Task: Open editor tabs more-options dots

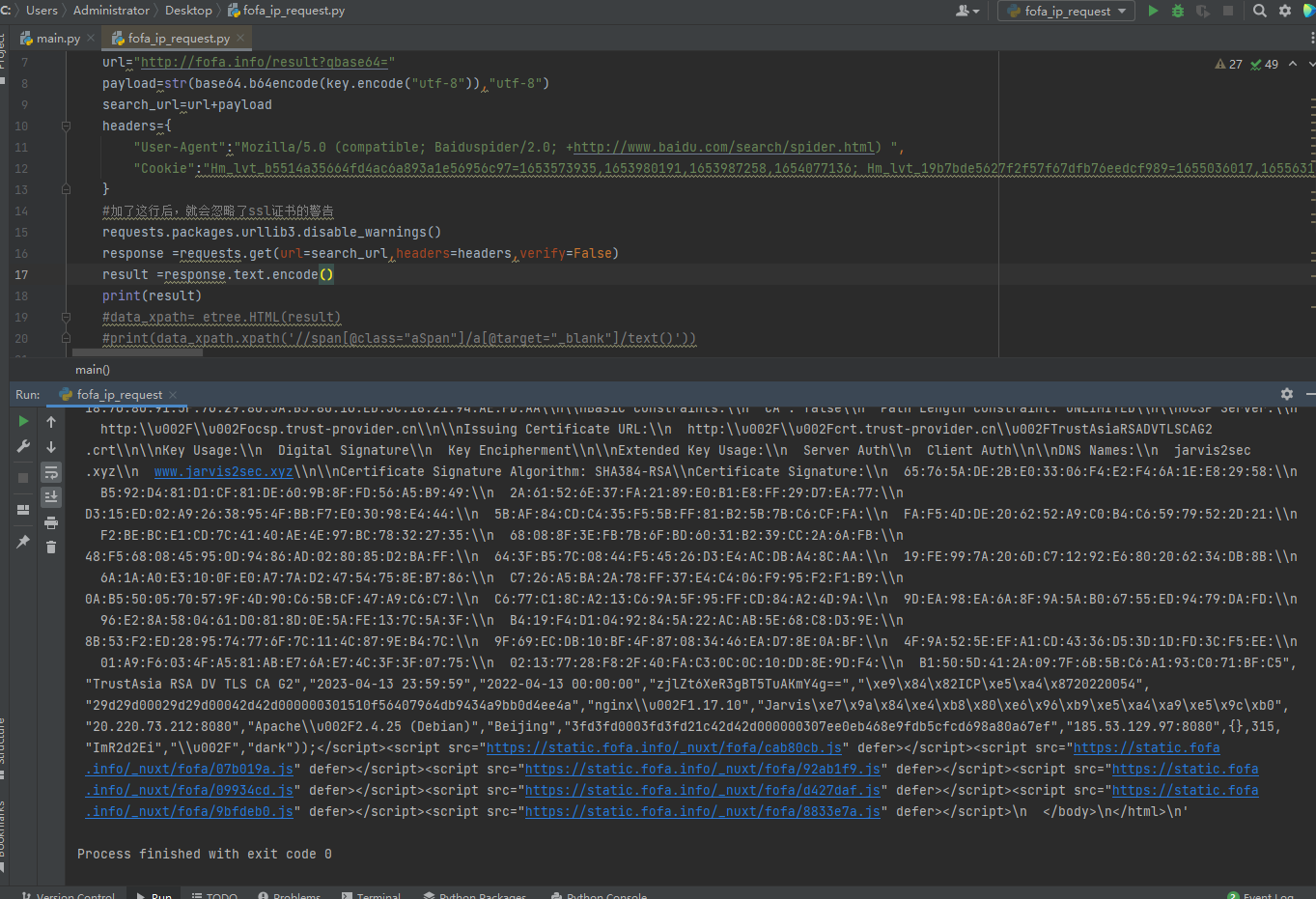Action: [x=1312, y=38]
